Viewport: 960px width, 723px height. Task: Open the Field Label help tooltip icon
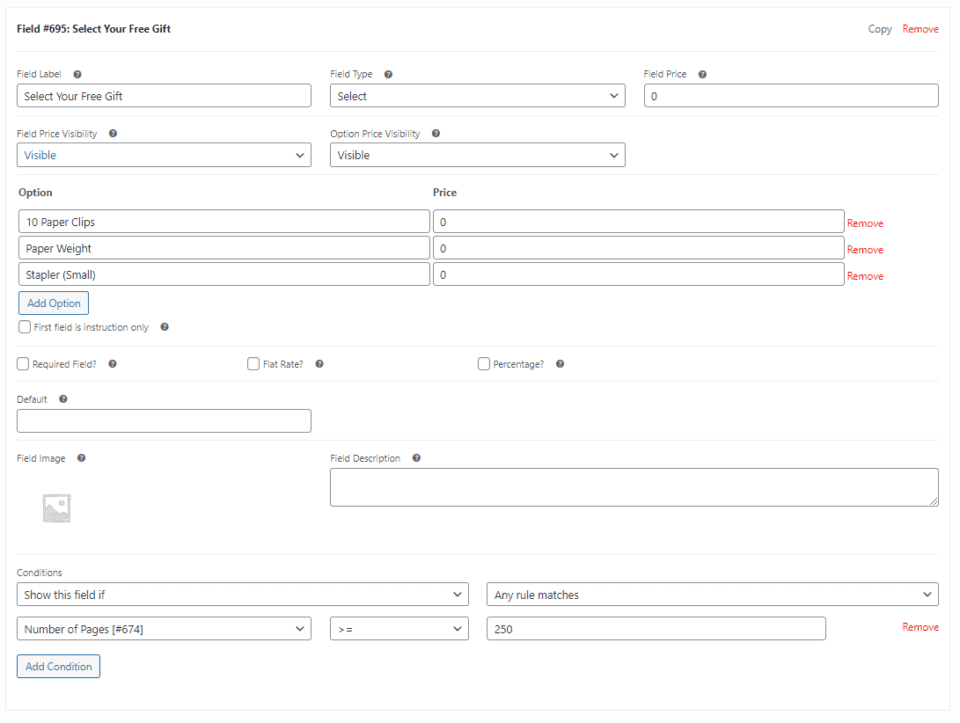click(77, 74)
